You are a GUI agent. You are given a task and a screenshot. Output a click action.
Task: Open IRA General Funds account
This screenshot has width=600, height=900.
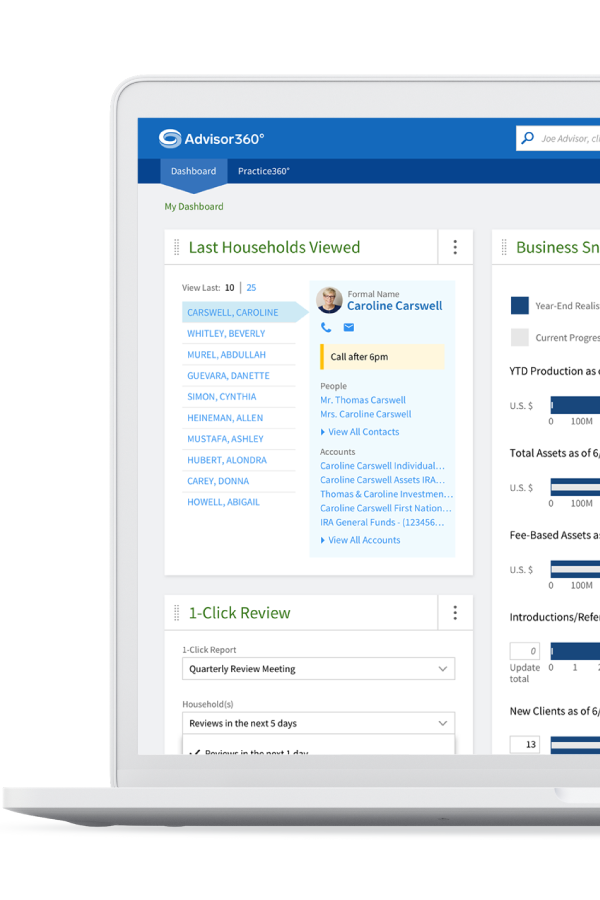(x=382, y=522)
